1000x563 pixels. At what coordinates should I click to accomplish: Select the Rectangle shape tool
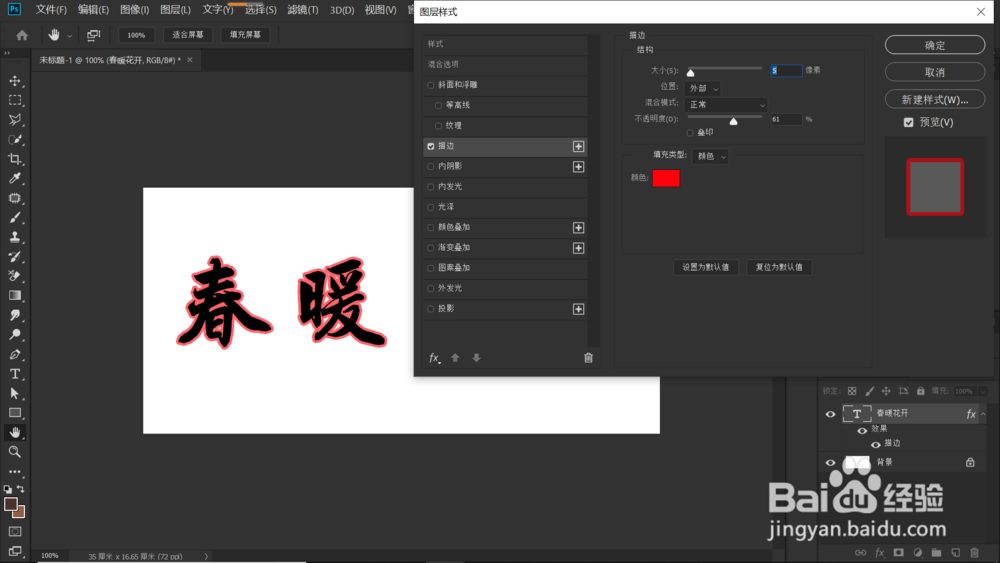(x=15, y=413)
